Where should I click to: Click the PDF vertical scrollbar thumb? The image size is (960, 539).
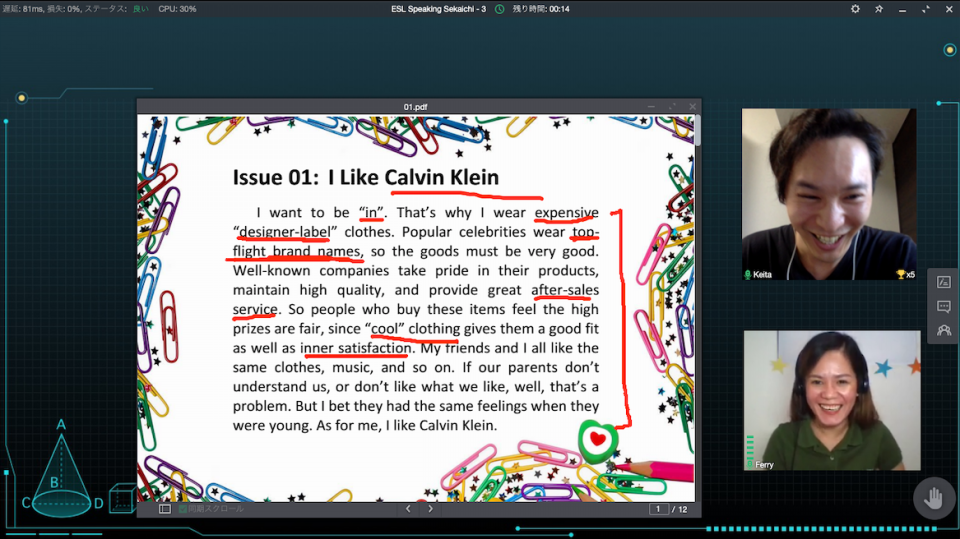pos(697,130)
